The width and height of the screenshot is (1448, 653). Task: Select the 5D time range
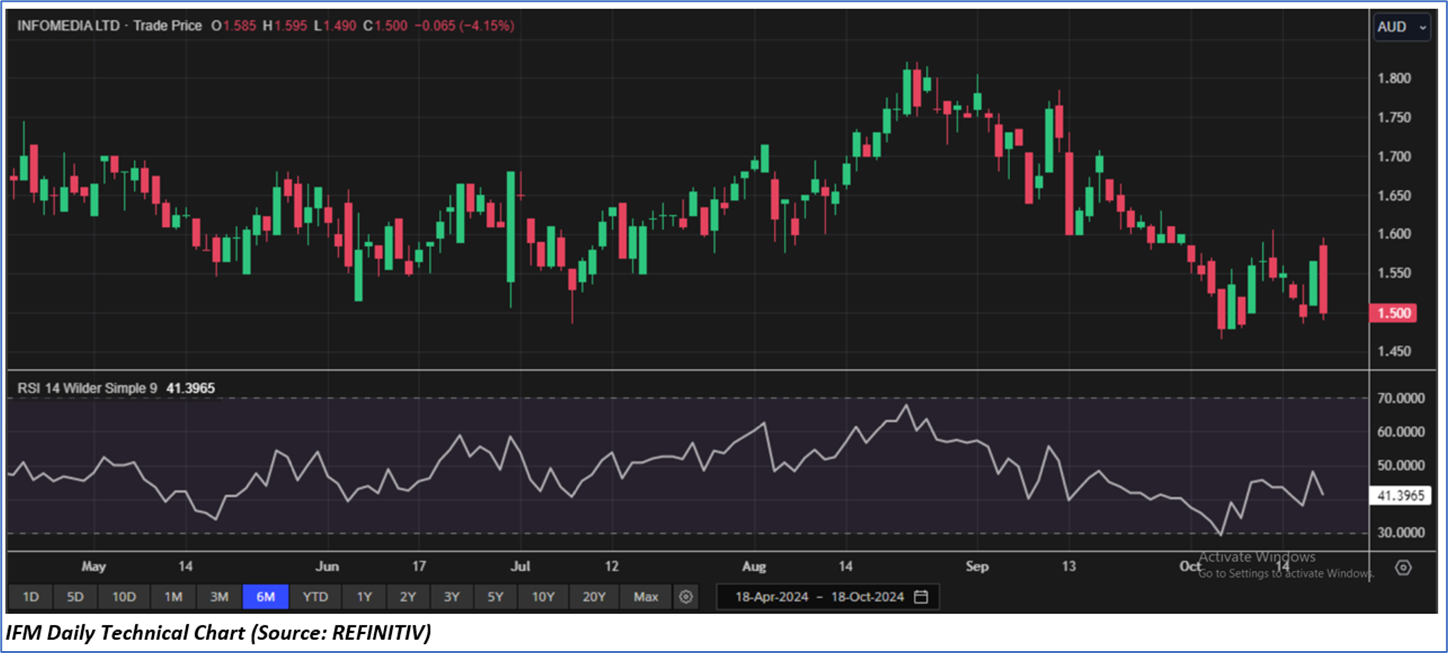[75, 597]
